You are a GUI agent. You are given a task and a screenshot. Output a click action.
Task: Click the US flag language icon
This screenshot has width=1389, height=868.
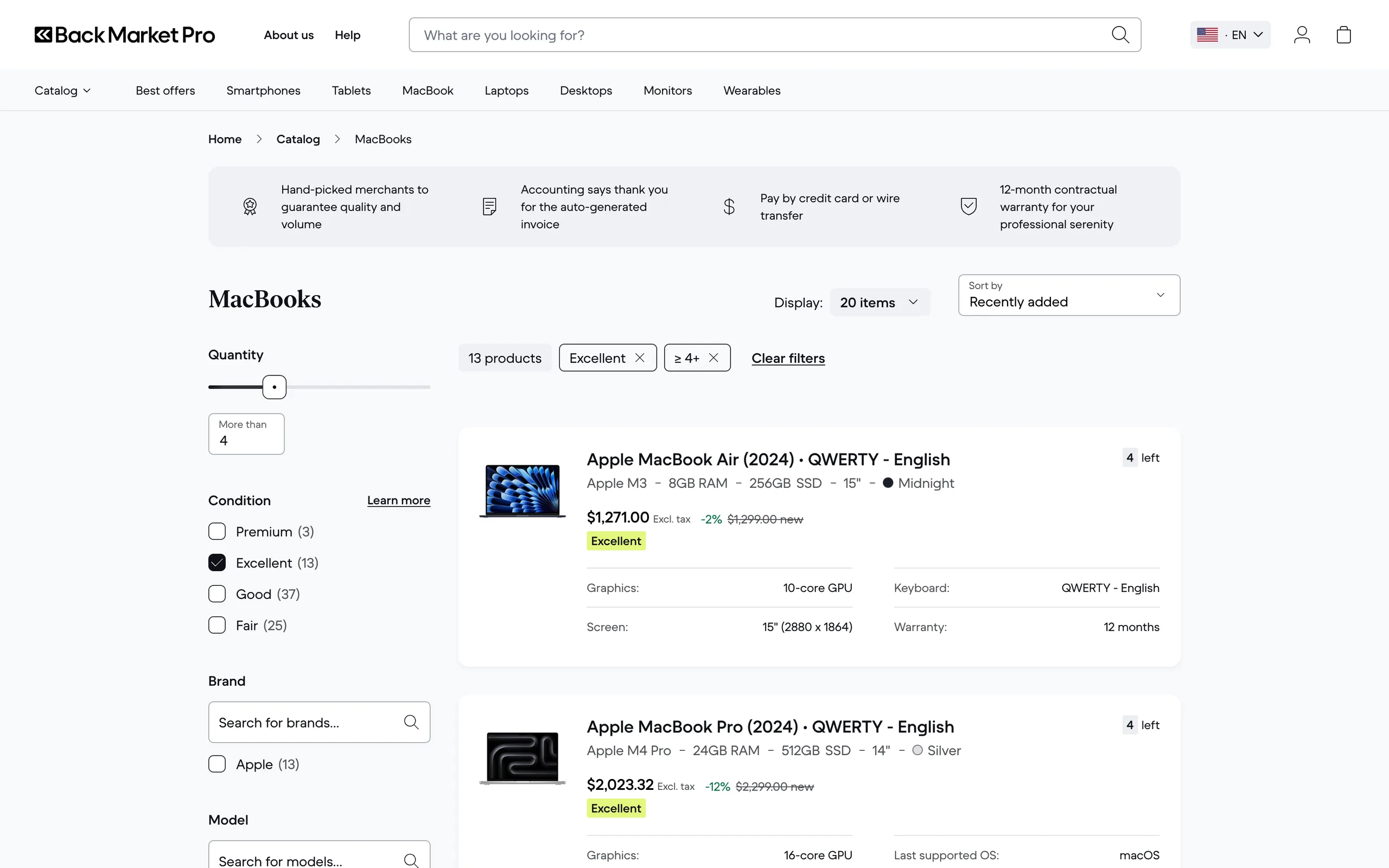tap(1207, 35)
